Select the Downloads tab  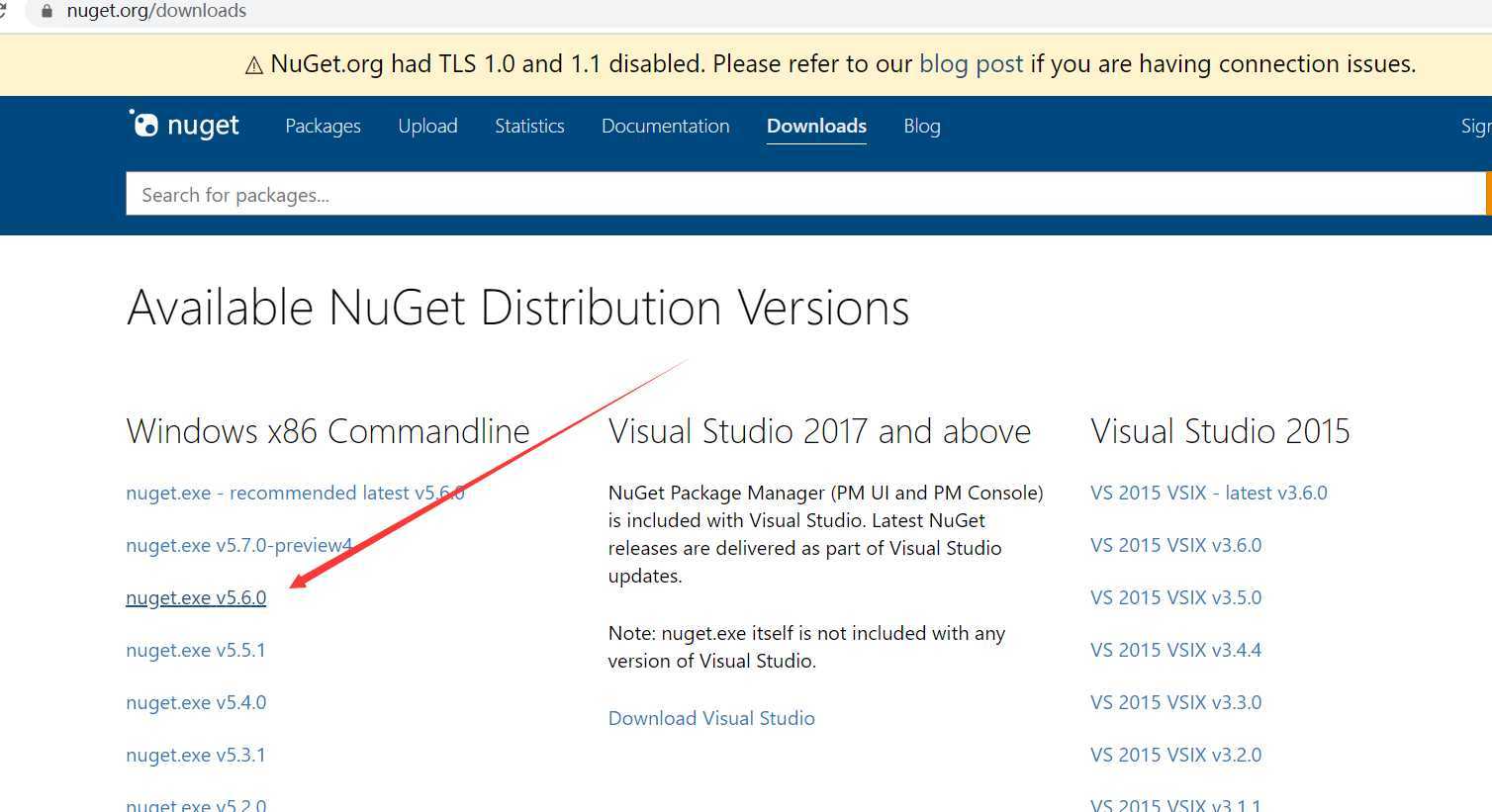(816, 126)
